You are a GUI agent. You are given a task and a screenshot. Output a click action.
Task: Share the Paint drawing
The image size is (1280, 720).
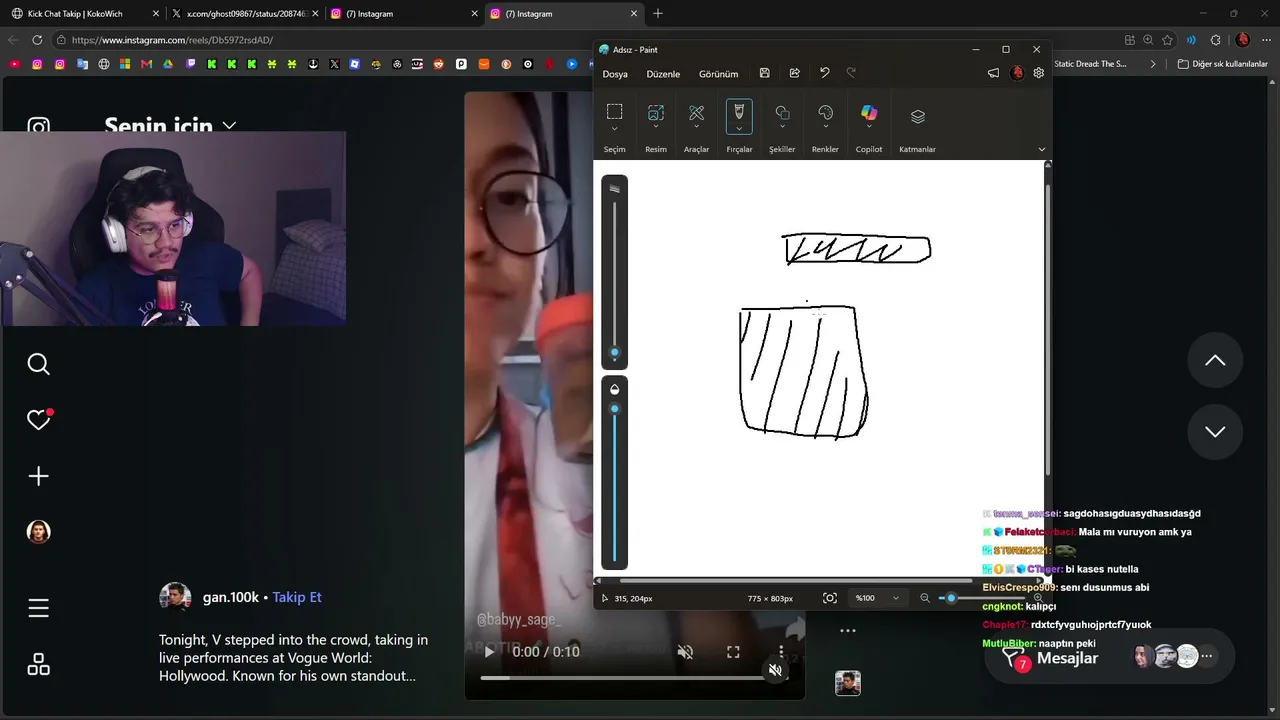794,73
